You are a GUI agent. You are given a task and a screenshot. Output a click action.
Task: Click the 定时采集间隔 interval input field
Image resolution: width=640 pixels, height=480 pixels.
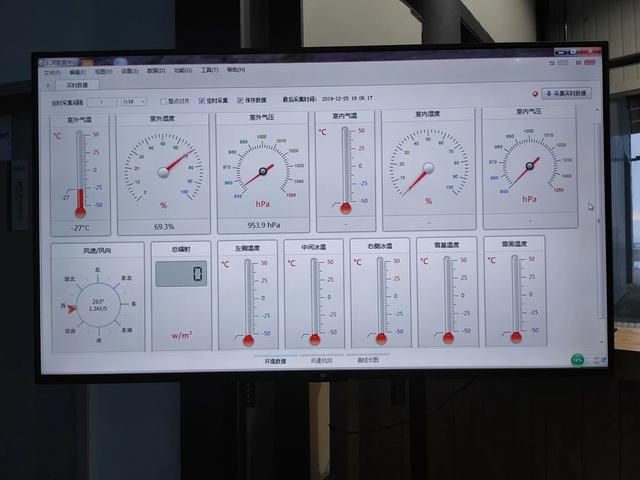[102, 102]
